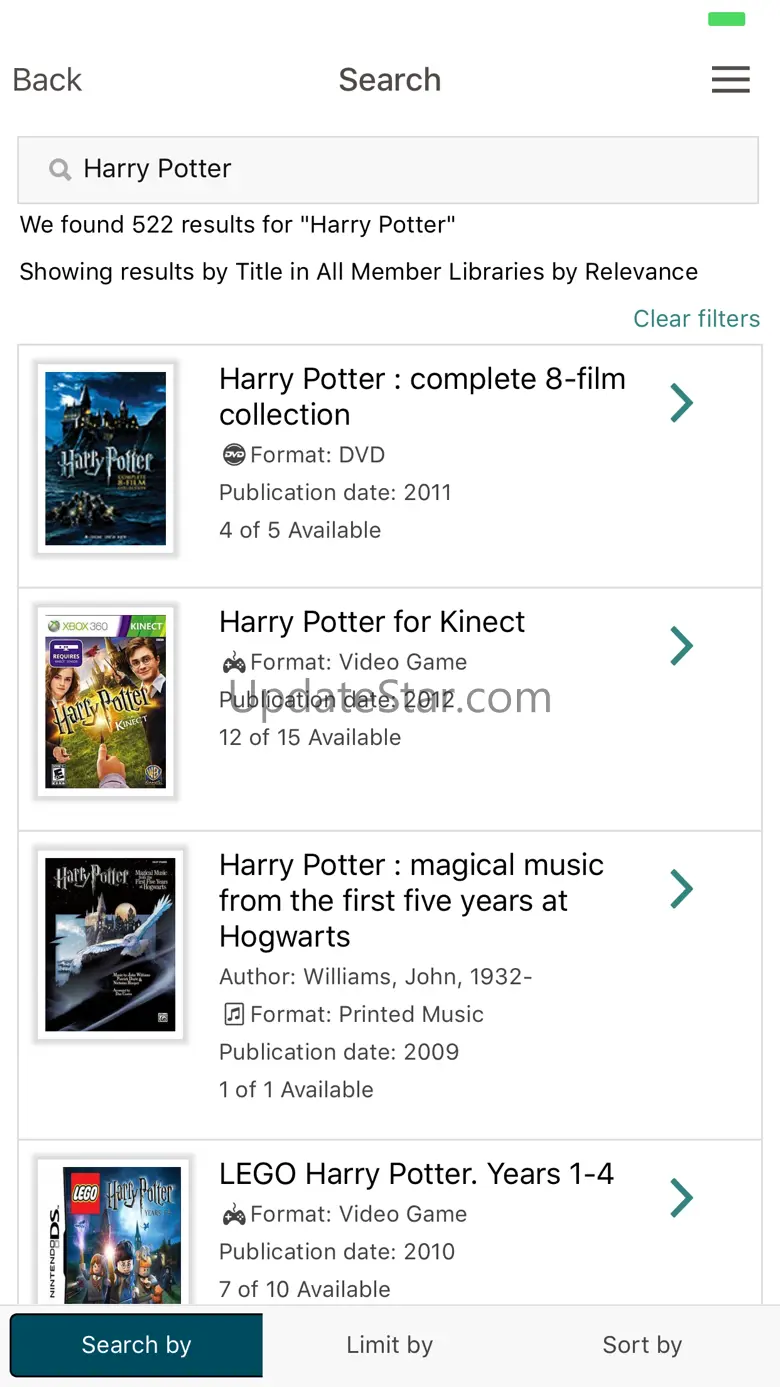This screenshot has height=1387, width=780.
Task: Select the Search by tab
Action: point(136,1345)
